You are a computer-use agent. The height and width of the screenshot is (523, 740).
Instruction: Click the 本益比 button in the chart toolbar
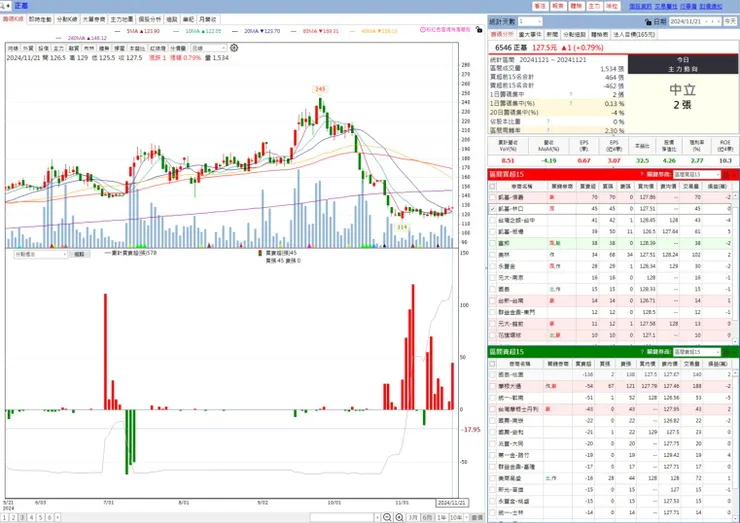(137, 48)
